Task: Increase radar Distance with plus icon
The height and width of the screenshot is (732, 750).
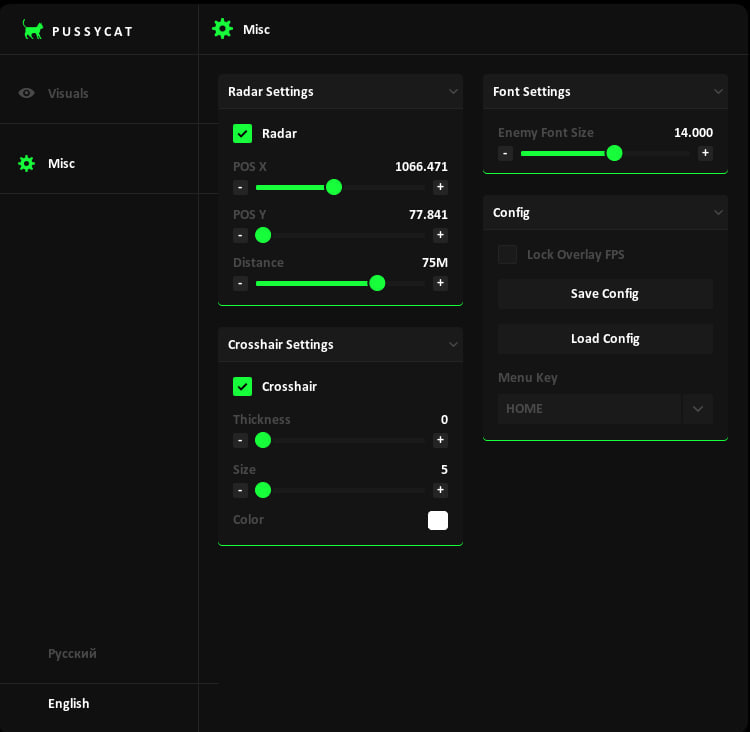Action: coord(440,283)
